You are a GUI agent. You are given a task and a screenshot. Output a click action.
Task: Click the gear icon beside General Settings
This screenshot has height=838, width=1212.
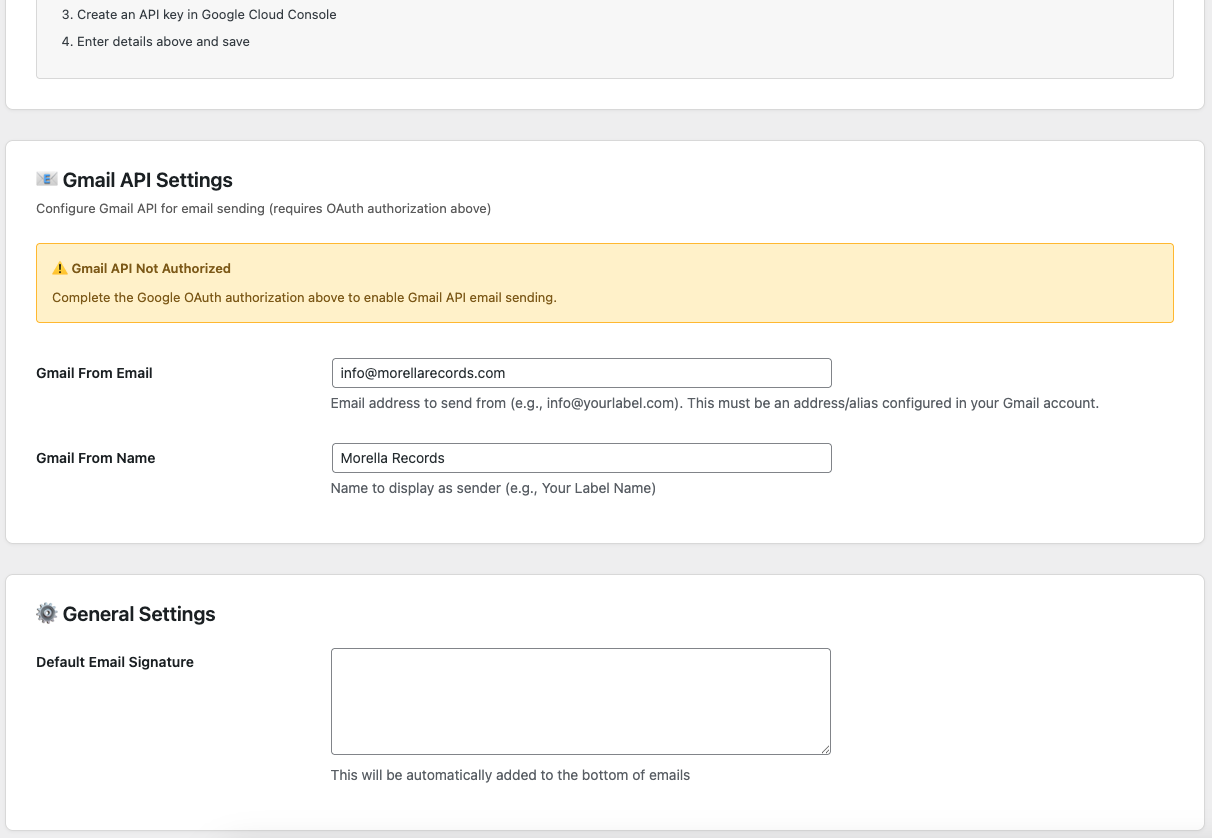pos(47,613)
